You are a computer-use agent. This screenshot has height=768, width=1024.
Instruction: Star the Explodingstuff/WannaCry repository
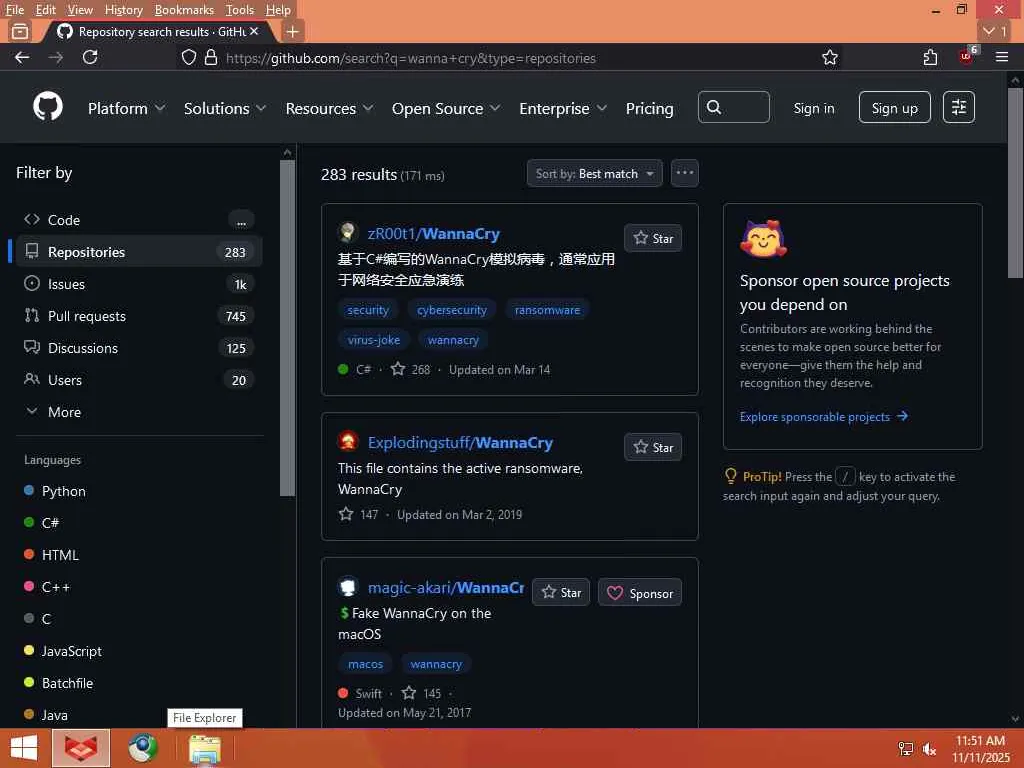point(653,447)
